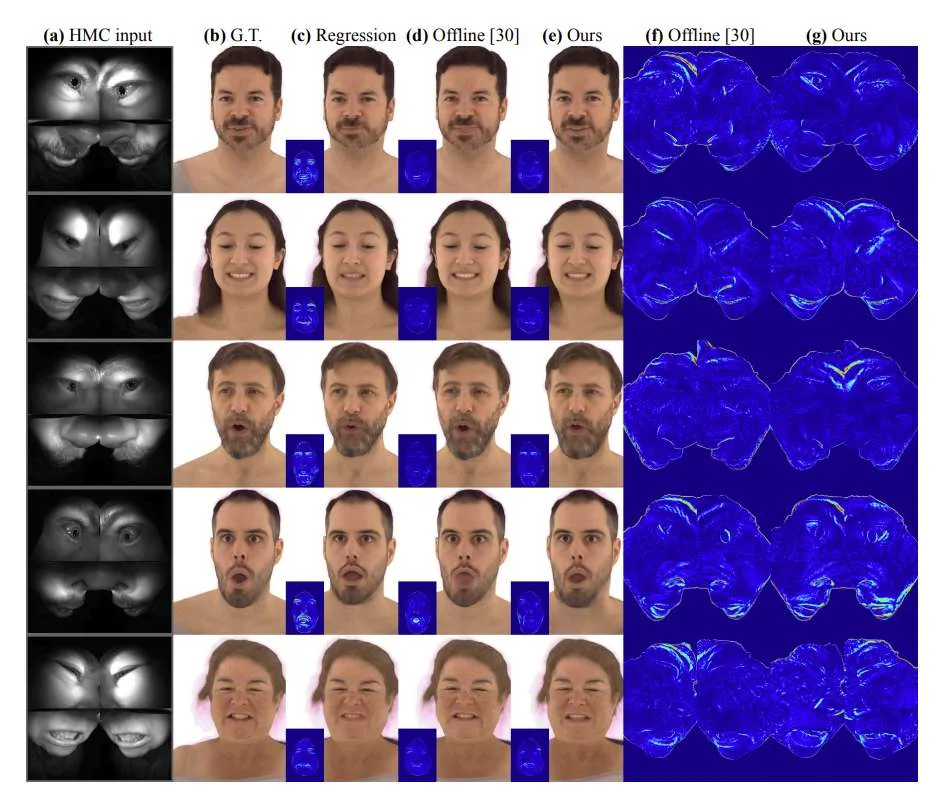Open Regression face render in first row
Screen dimensions: 946x789
[360, 119]
